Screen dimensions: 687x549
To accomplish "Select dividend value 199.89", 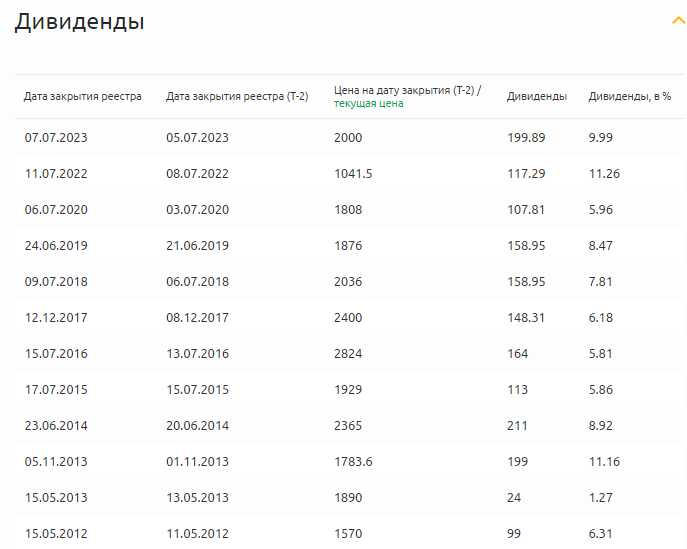I will click(x=526, y=137).
